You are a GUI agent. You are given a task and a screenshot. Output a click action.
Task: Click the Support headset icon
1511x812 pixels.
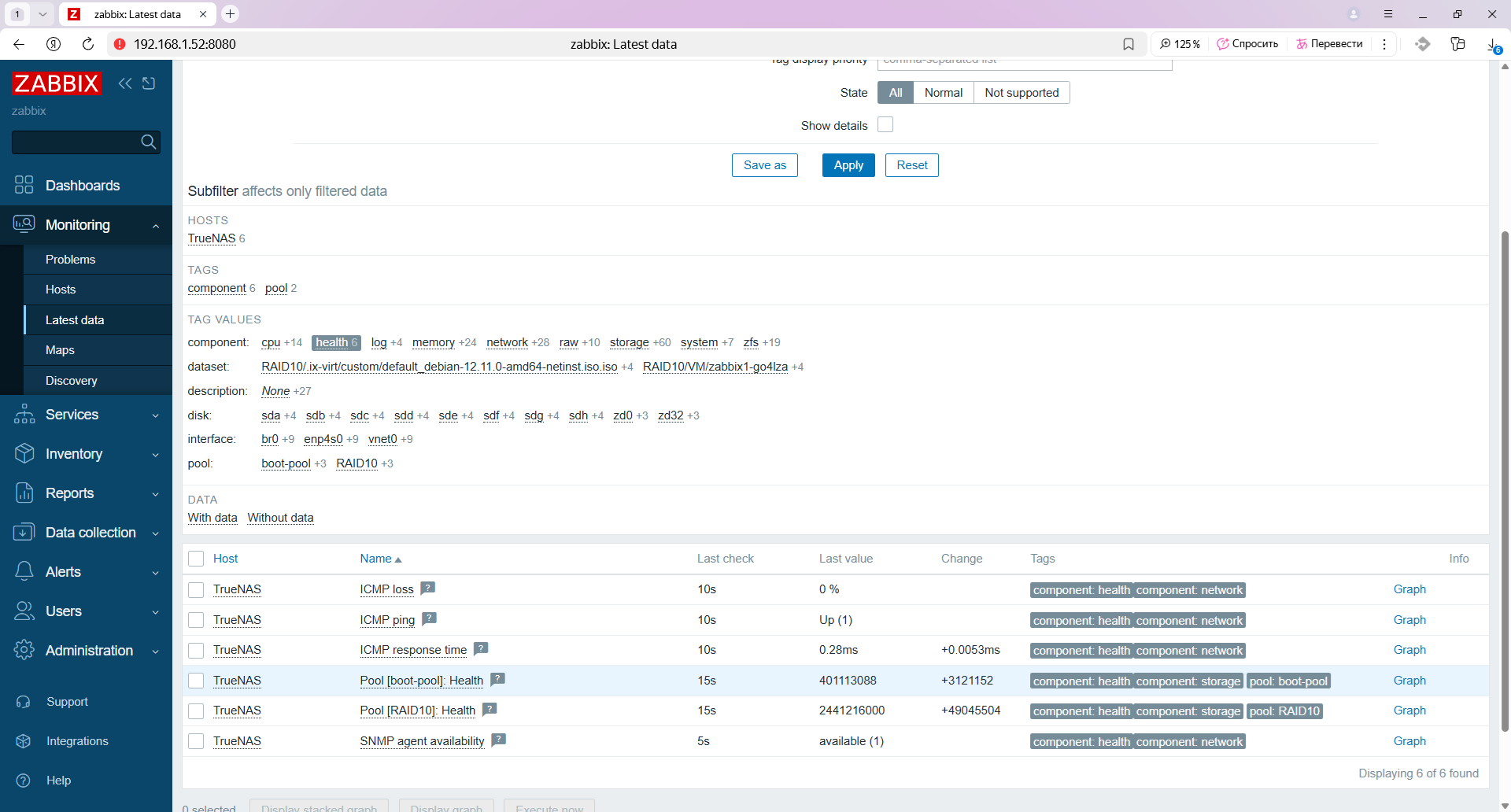(x=24, y=702)
